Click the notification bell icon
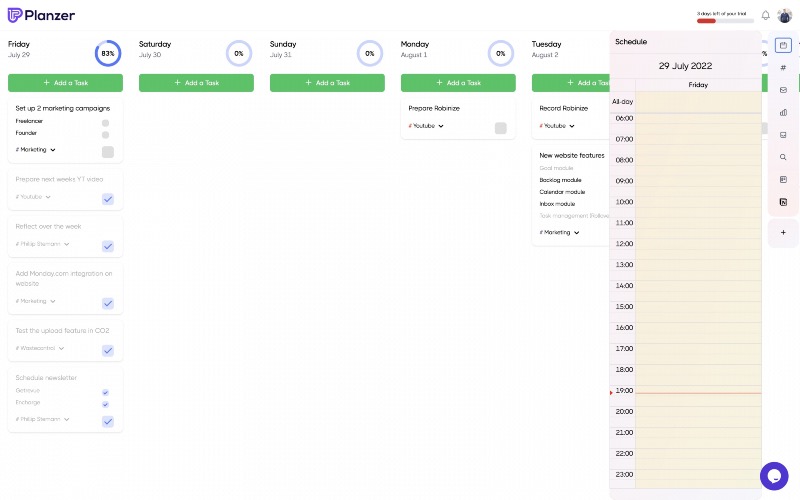800x500 pixels. pos(766,15)
